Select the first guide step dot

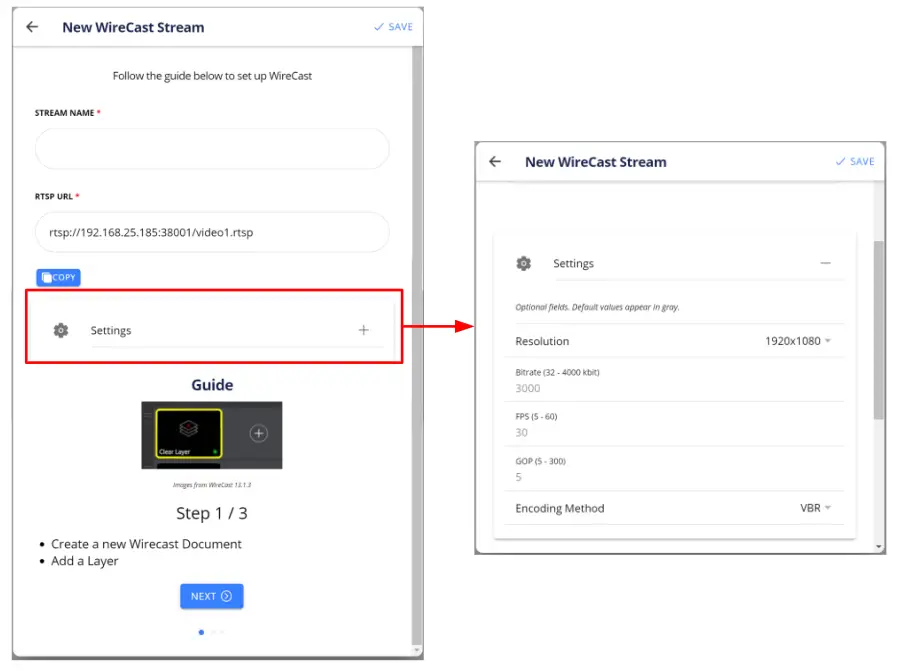click(201, 632)
